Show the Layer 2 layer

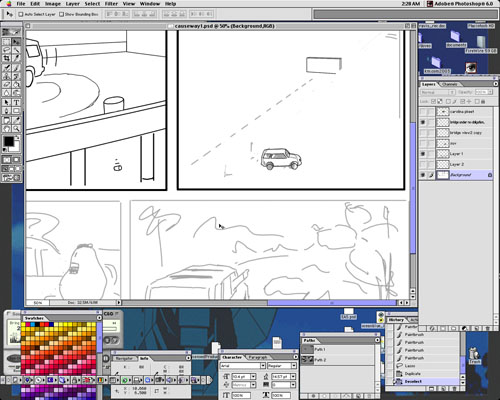click(423, 164)
